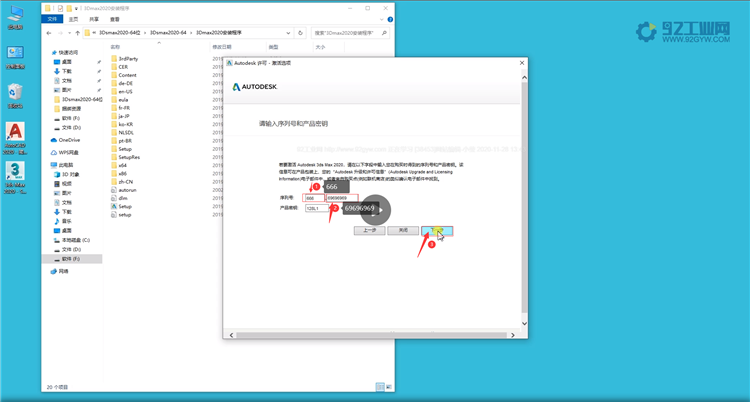Click the serial number field containing 69696969
Screen dimensions: 750x402
[x=342, y=198]
